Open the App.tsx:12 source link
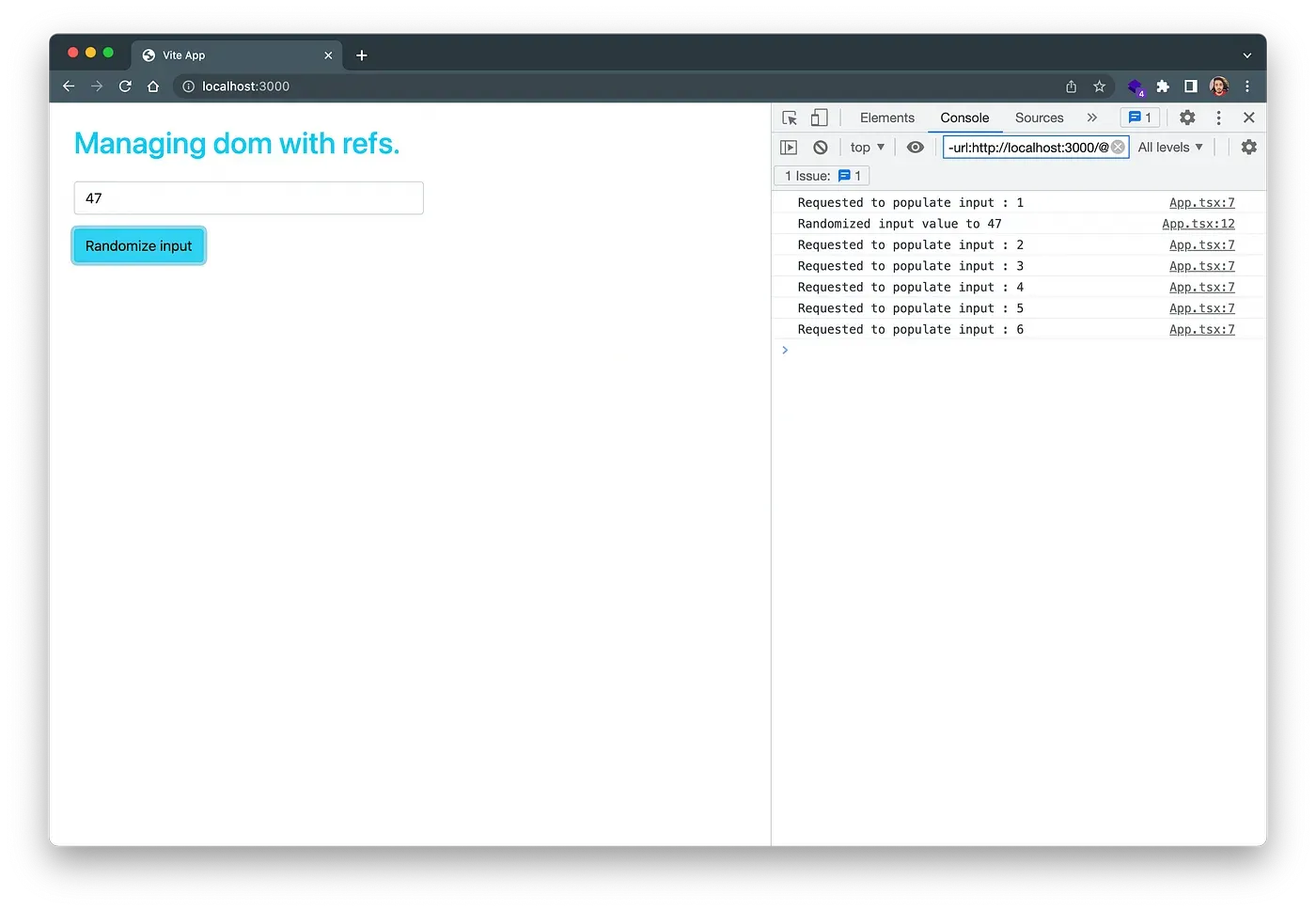 [1198, 224]
